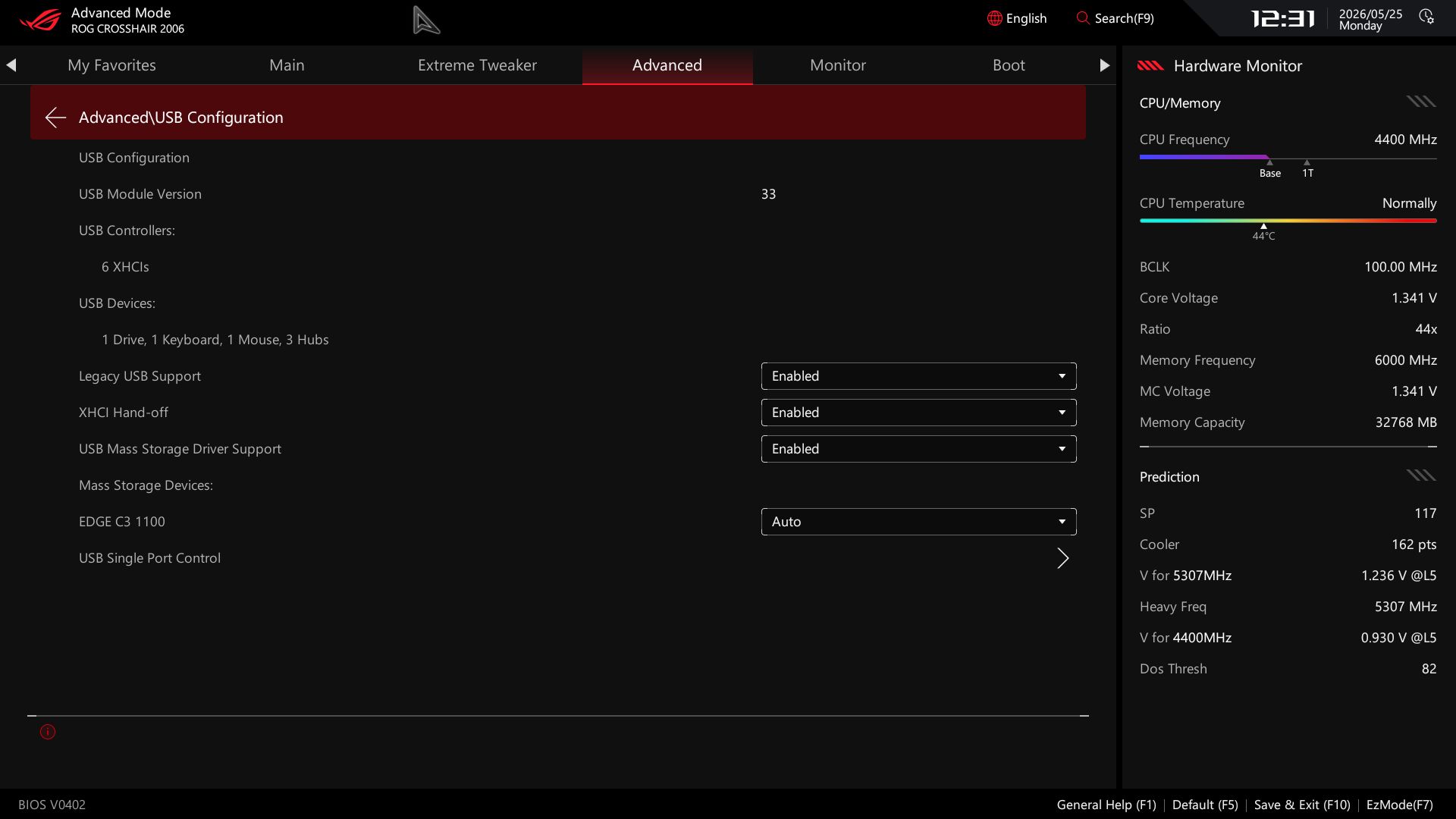
Task: Click the Base marker on frequency bar
Action: [1270, 169]
